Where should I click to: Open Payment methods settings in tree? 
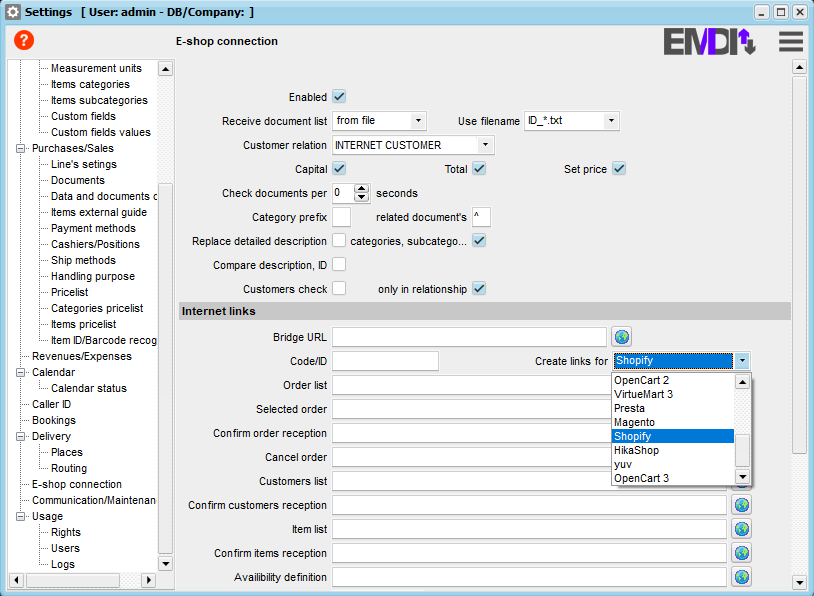[x=93, y=228]
